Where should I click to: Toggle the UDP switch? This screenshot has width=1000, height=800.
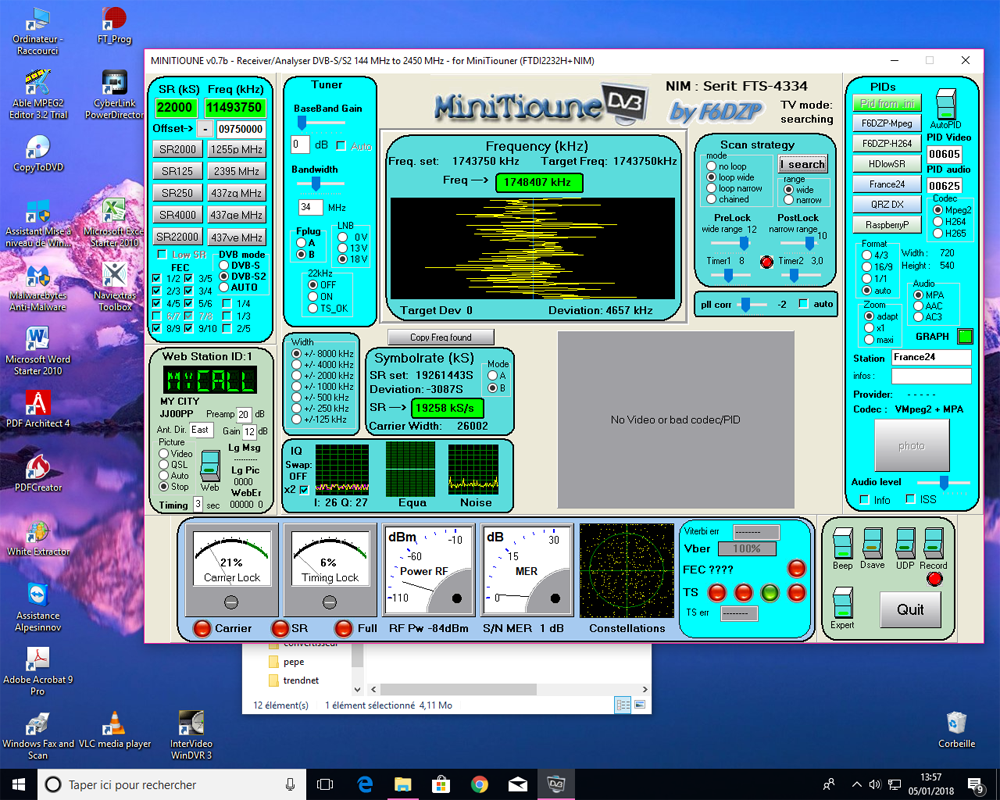905,544
